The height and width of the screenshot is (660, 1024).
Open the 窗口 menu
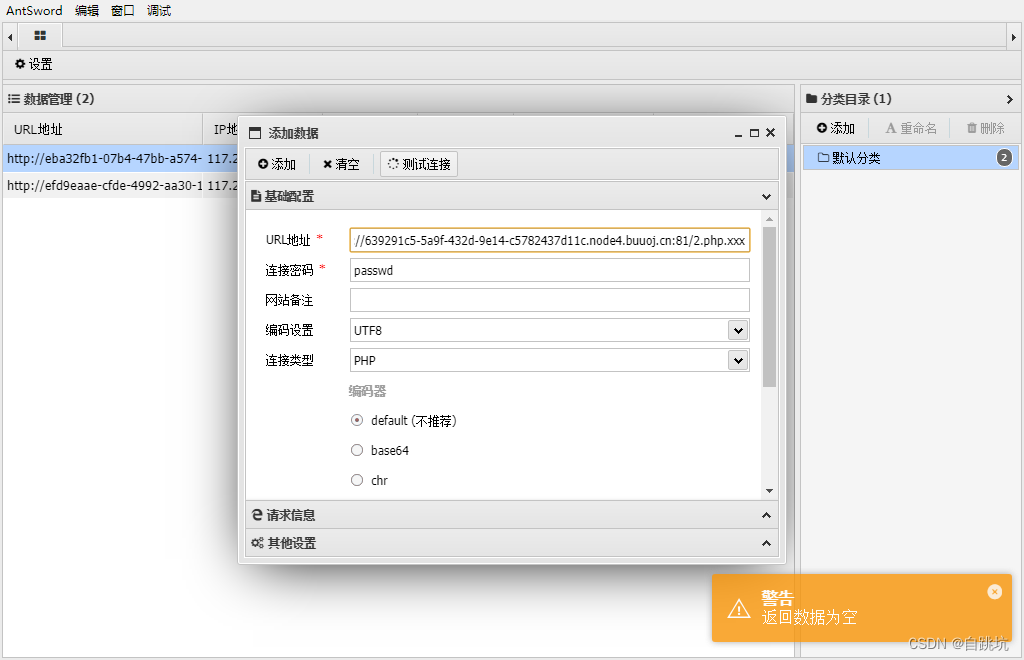[123, 10]
